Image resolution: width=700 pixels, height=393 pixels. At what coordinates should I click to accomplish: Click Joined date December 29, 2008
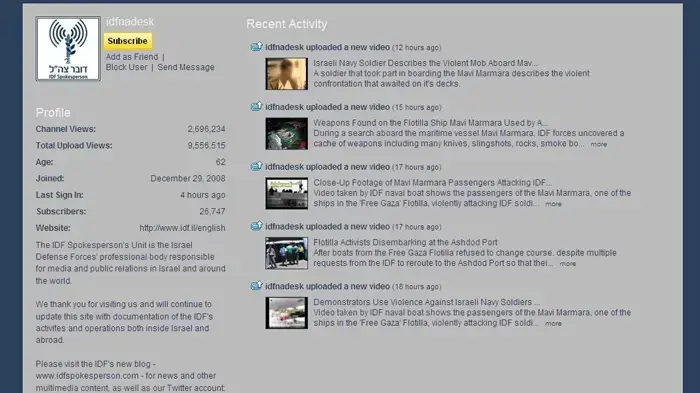[x=188, y=178]
